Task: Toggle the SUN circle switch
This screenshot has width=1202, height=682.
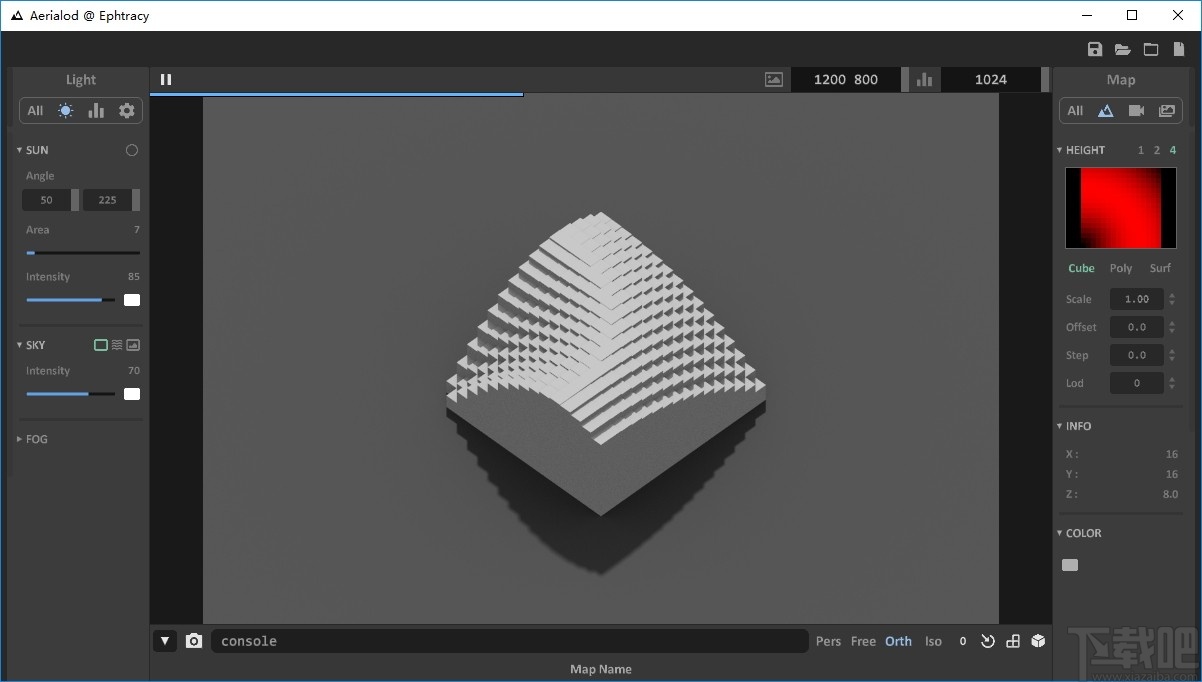Action: [132, 150]
